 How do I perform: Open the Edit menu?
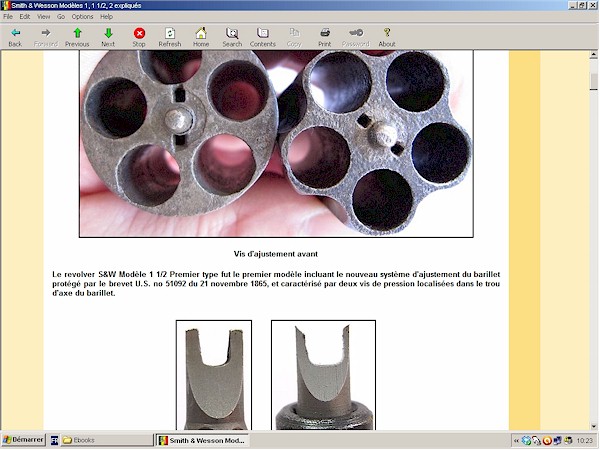click(x=25, y=16)
